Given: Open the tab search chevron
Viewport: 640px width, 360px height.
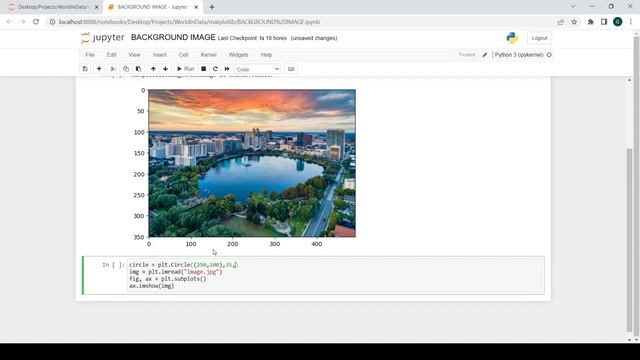Looking at the screenshot, I should [x=573, y=7].
